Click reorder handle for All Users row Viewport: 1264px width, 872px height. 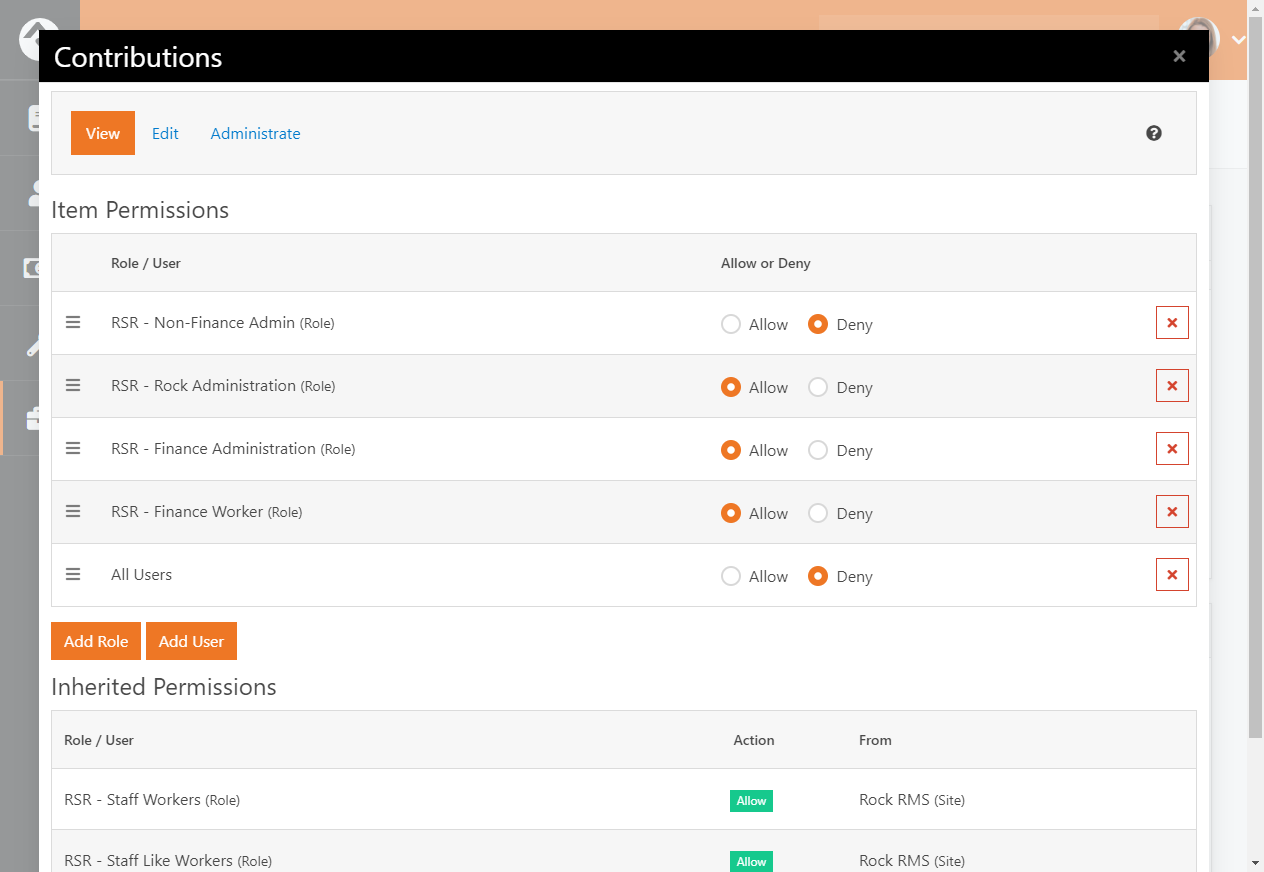pos(73,574)
